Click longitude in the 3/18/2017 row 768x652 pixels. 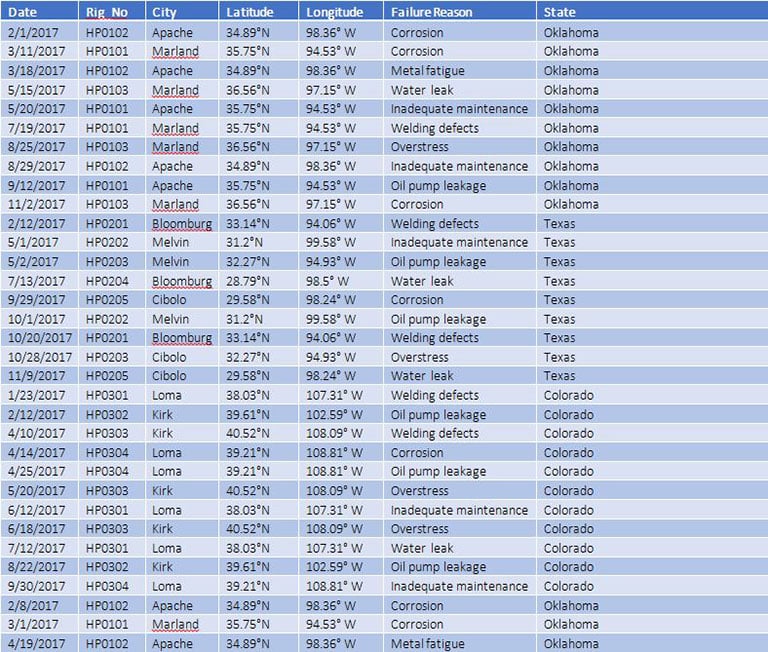331,71
